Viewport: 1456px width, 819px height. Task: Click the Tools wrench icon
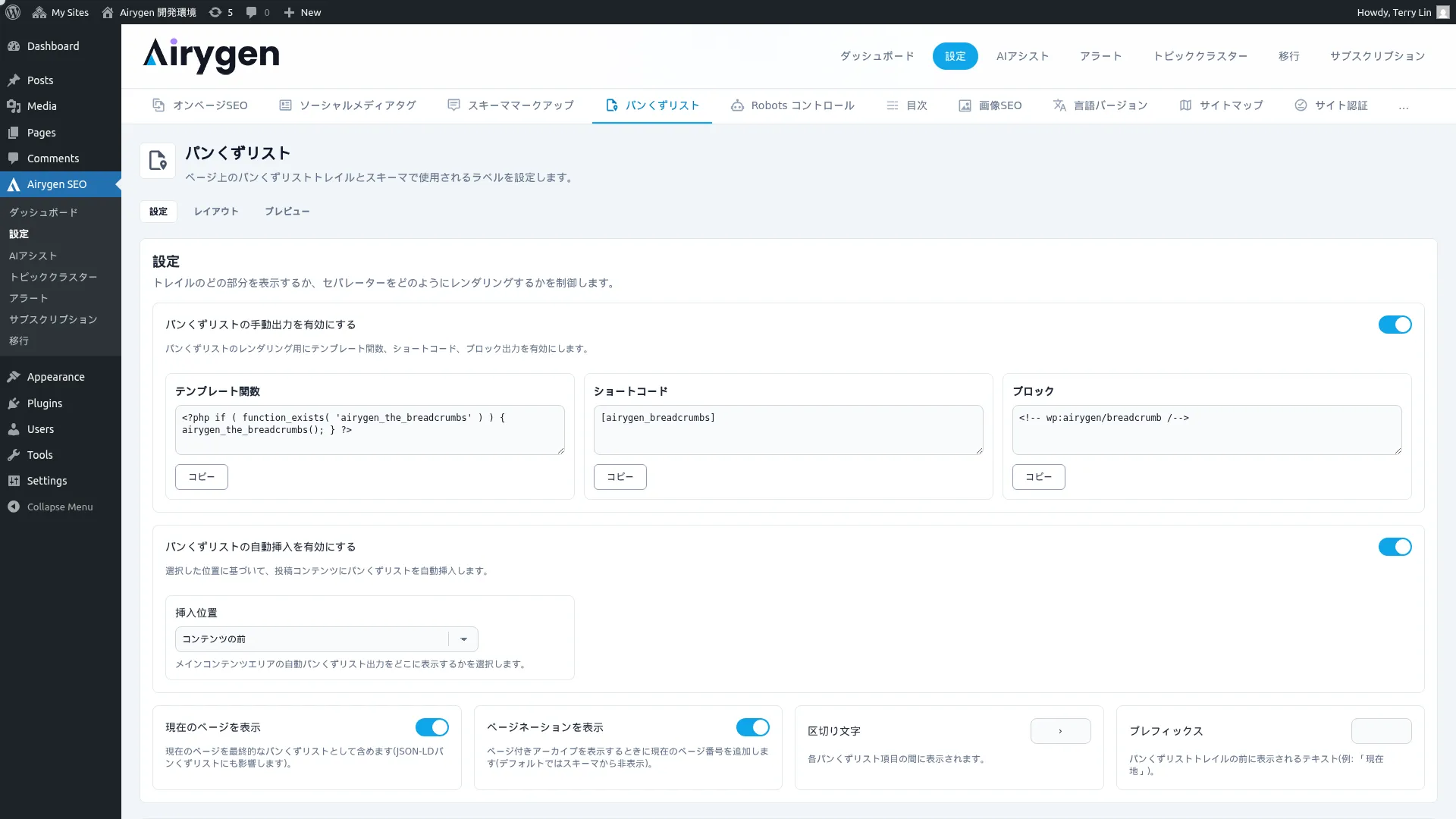14,455
